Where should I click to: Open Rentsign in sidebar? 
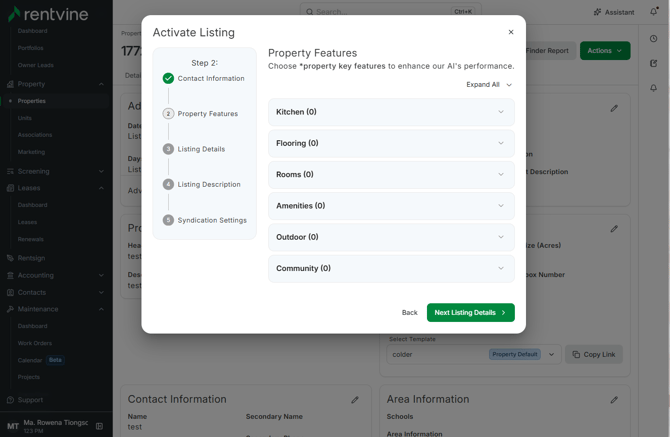click(x=31, y=258)
